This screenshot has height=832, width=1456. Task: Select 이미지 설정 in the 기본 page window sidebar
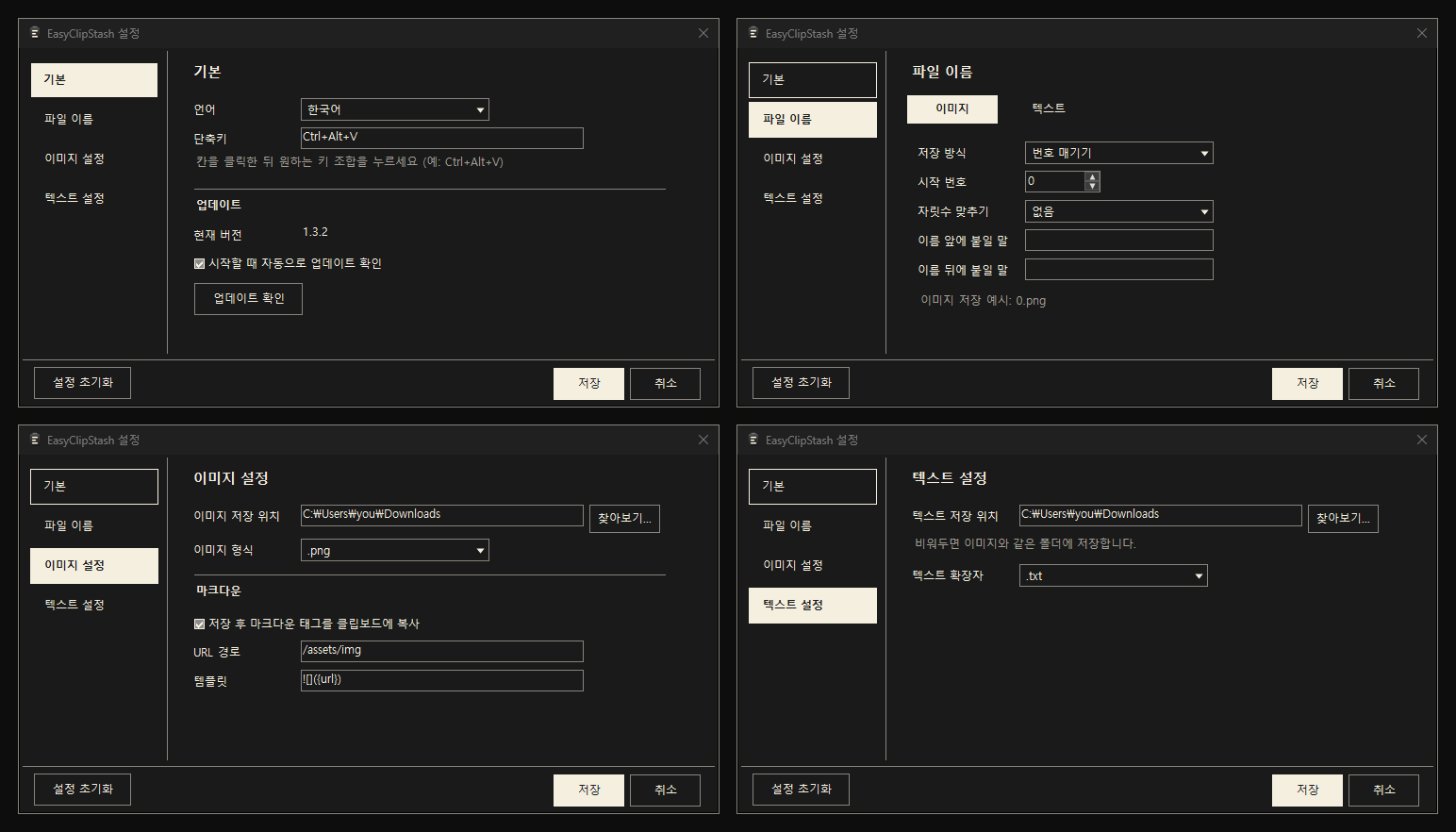(94, 159)
